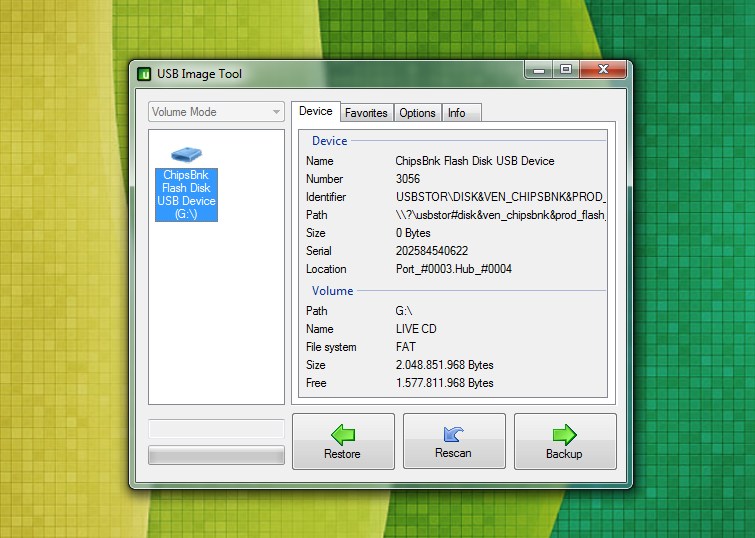Click the green Restore arrow icon
Image resolution: width=755 pixels, height=538 pixels.
pos(343,434)
